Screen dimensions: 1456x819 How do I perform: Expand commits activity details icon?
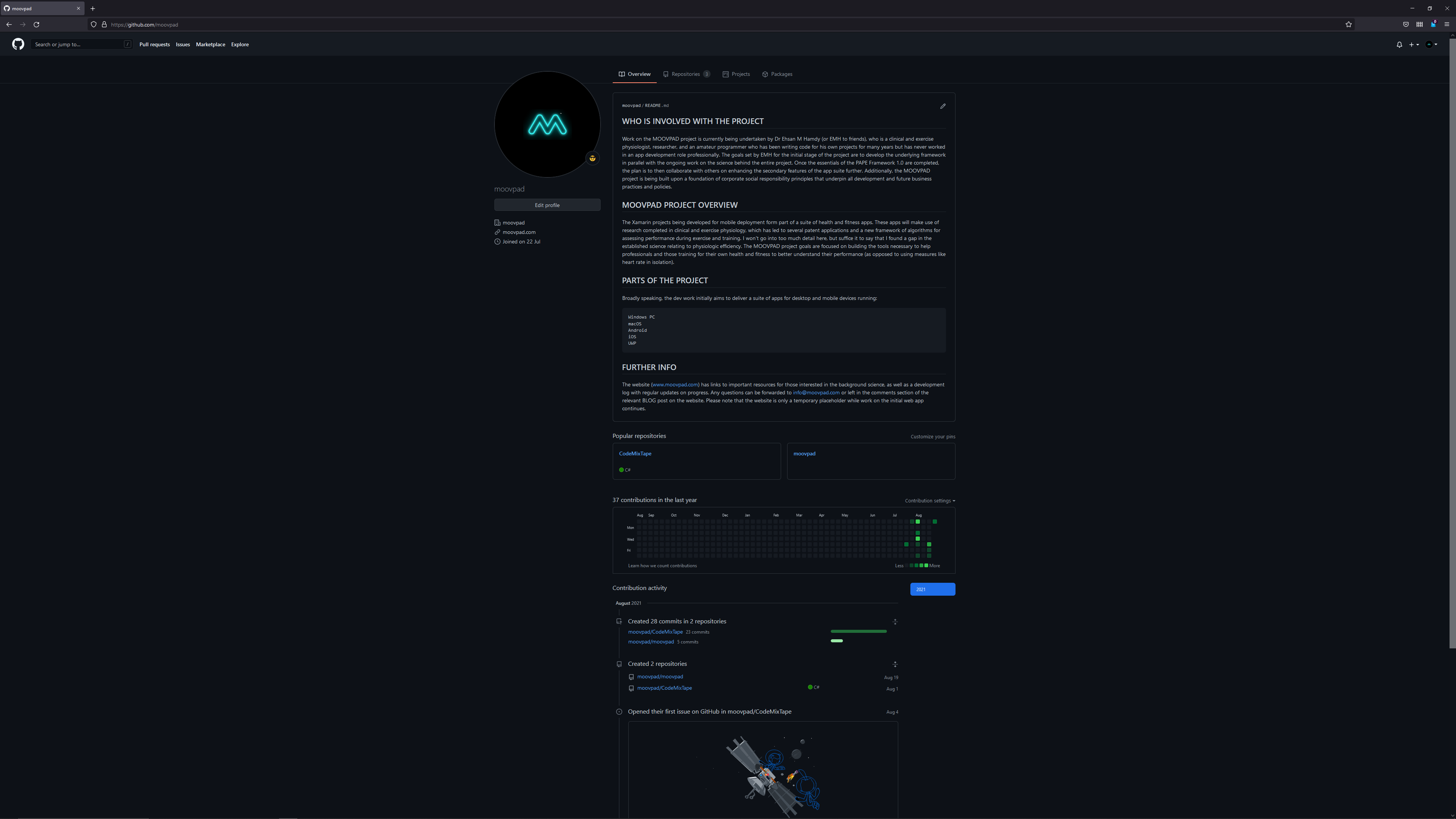895,622
